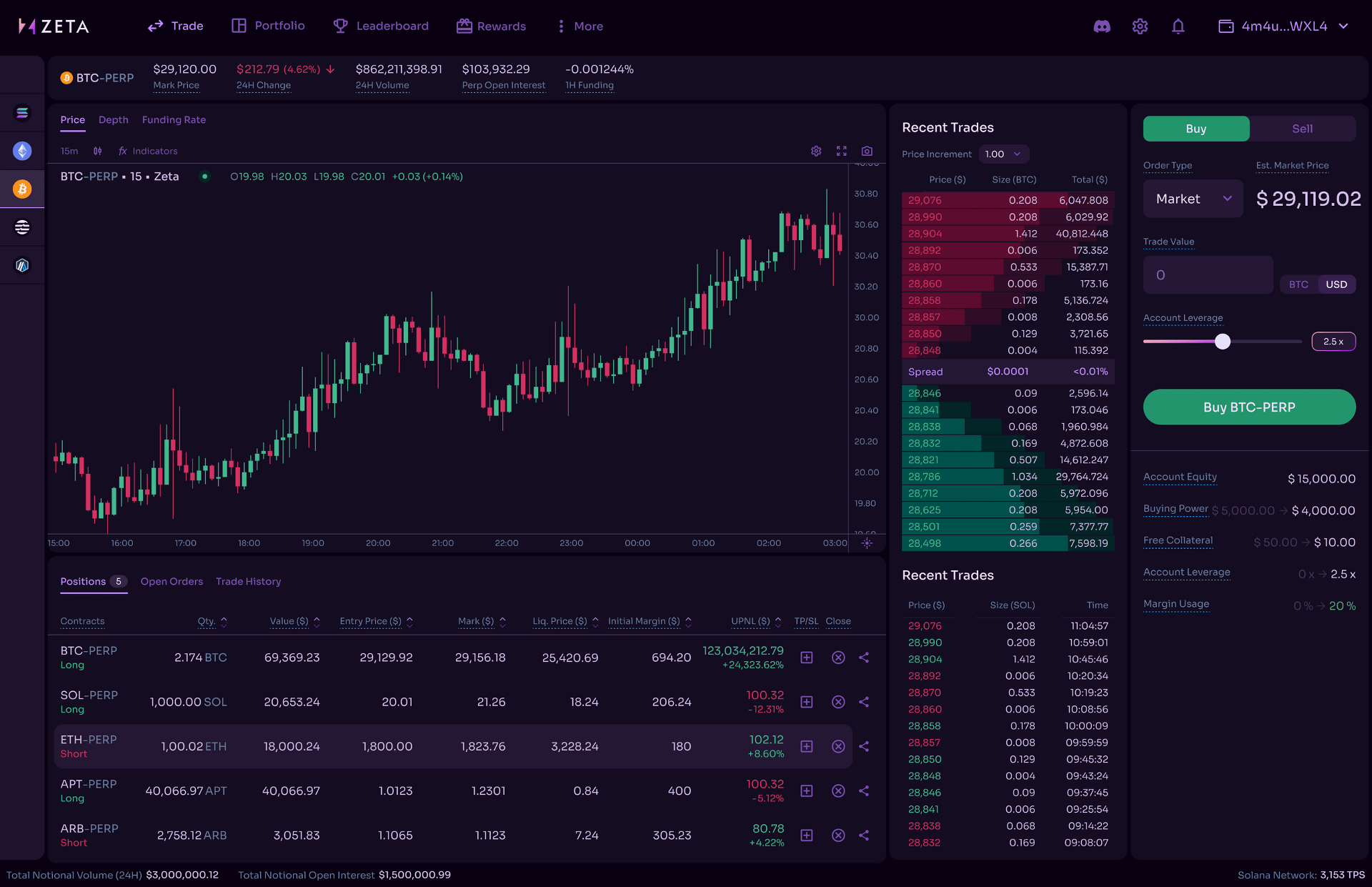Expand the Order Type market dropdown
The width and height of the screenshot is (1372, 887).
(x=1191, y=199)
